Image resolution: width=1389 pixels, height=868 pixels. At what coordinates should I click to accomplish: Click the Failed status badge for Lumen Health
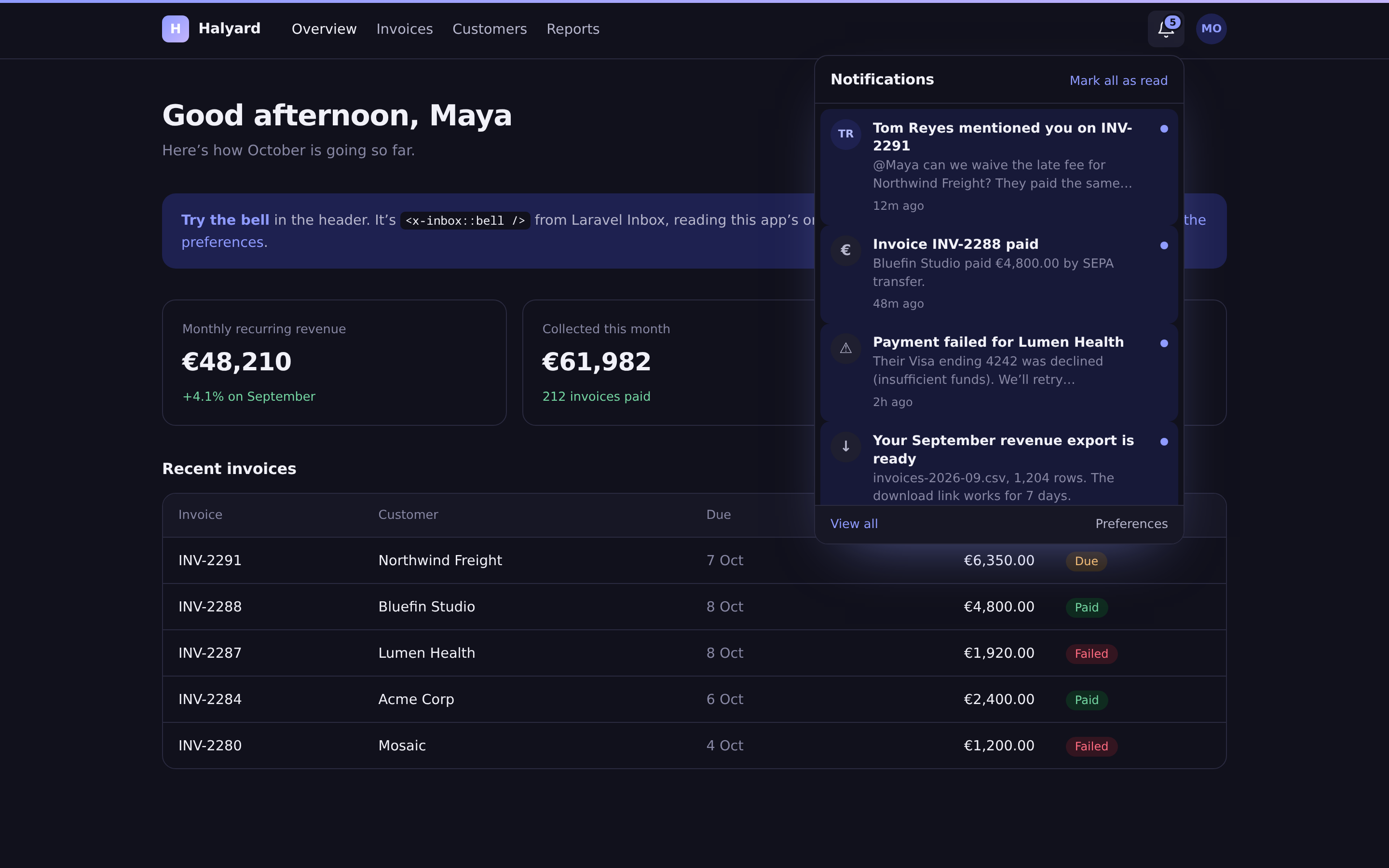[x=1091, y=654]
